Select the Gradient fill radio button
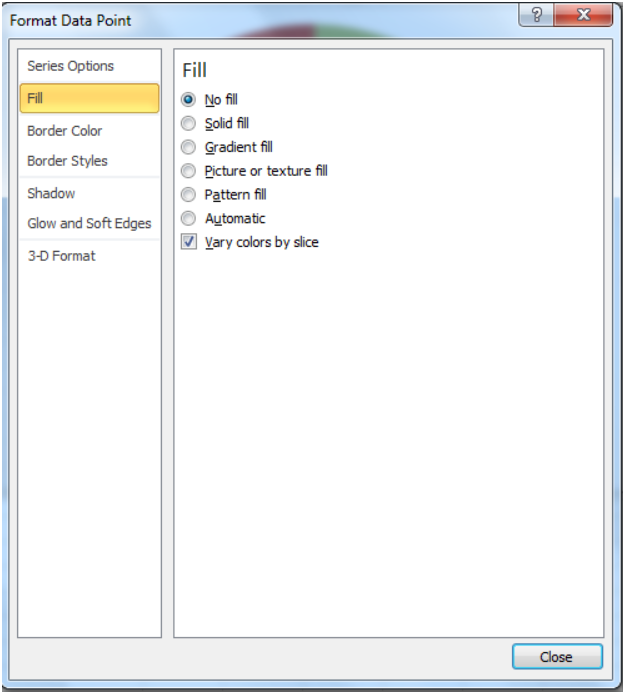Screen dimensions: 626x695 (x=188, y=147)
